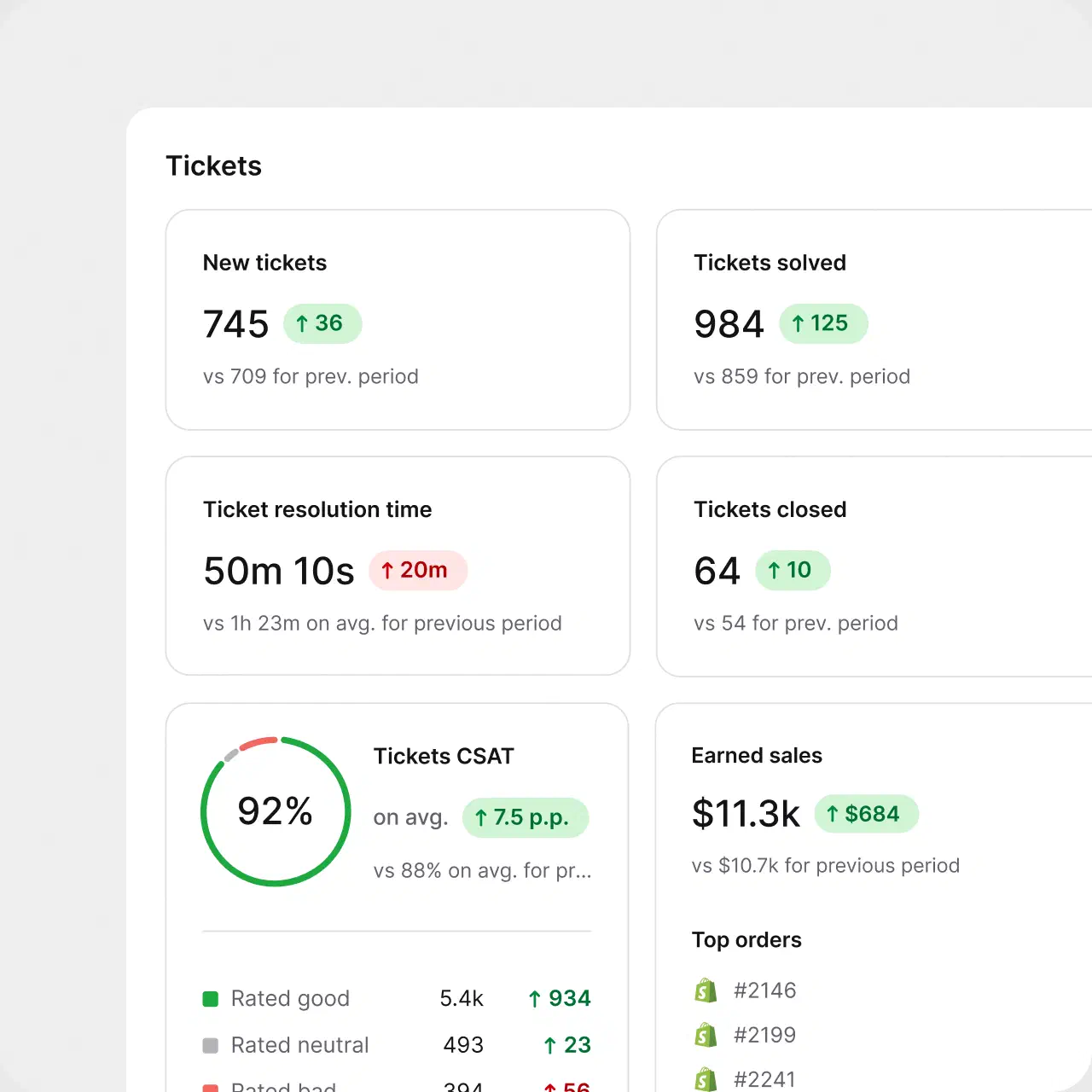The height and width of the screenshot is (1092, 1092).
Task: Open order #2146 in Top orders
Action: click(x=764, y=990)
